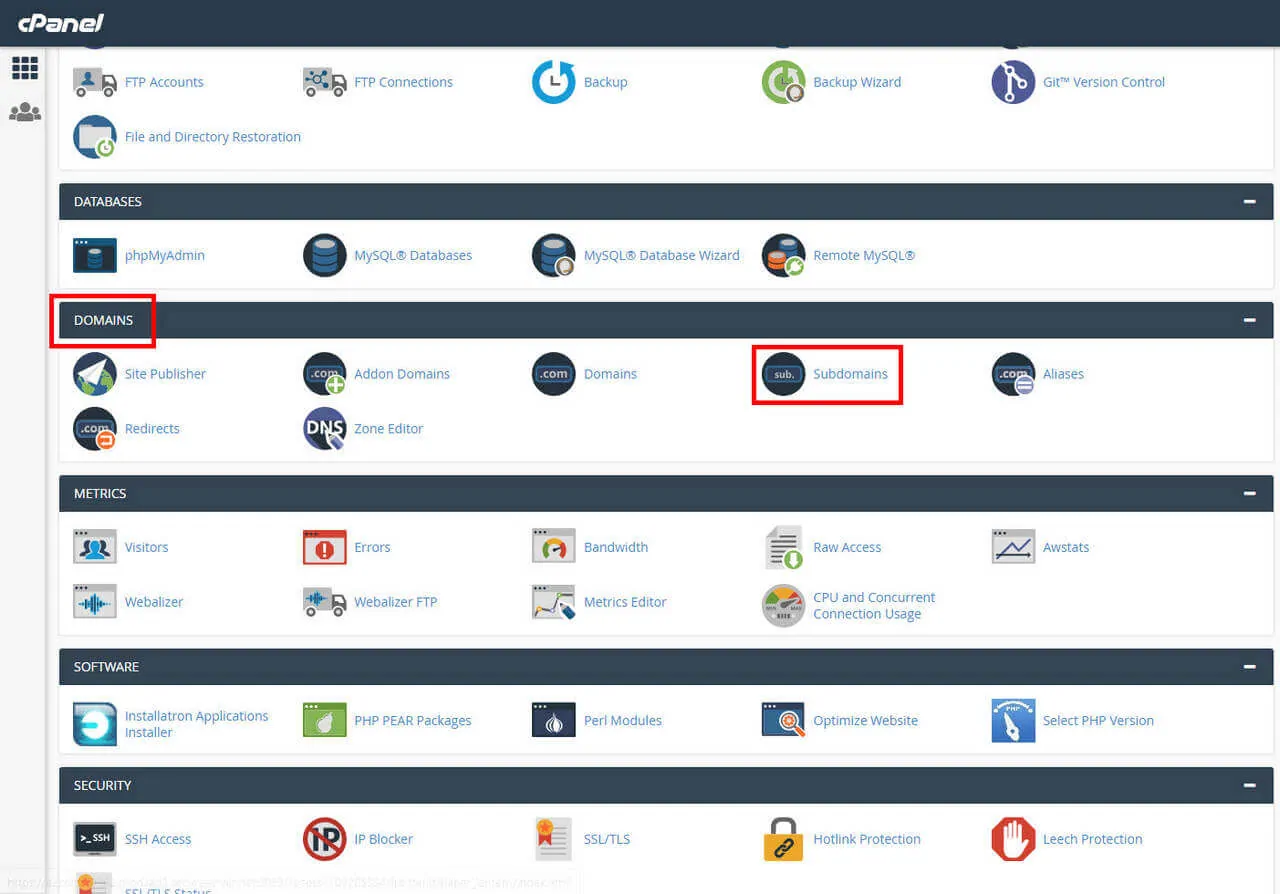Open the FTP Connections truck icon

pyautogui.click(x=324, y=82)
